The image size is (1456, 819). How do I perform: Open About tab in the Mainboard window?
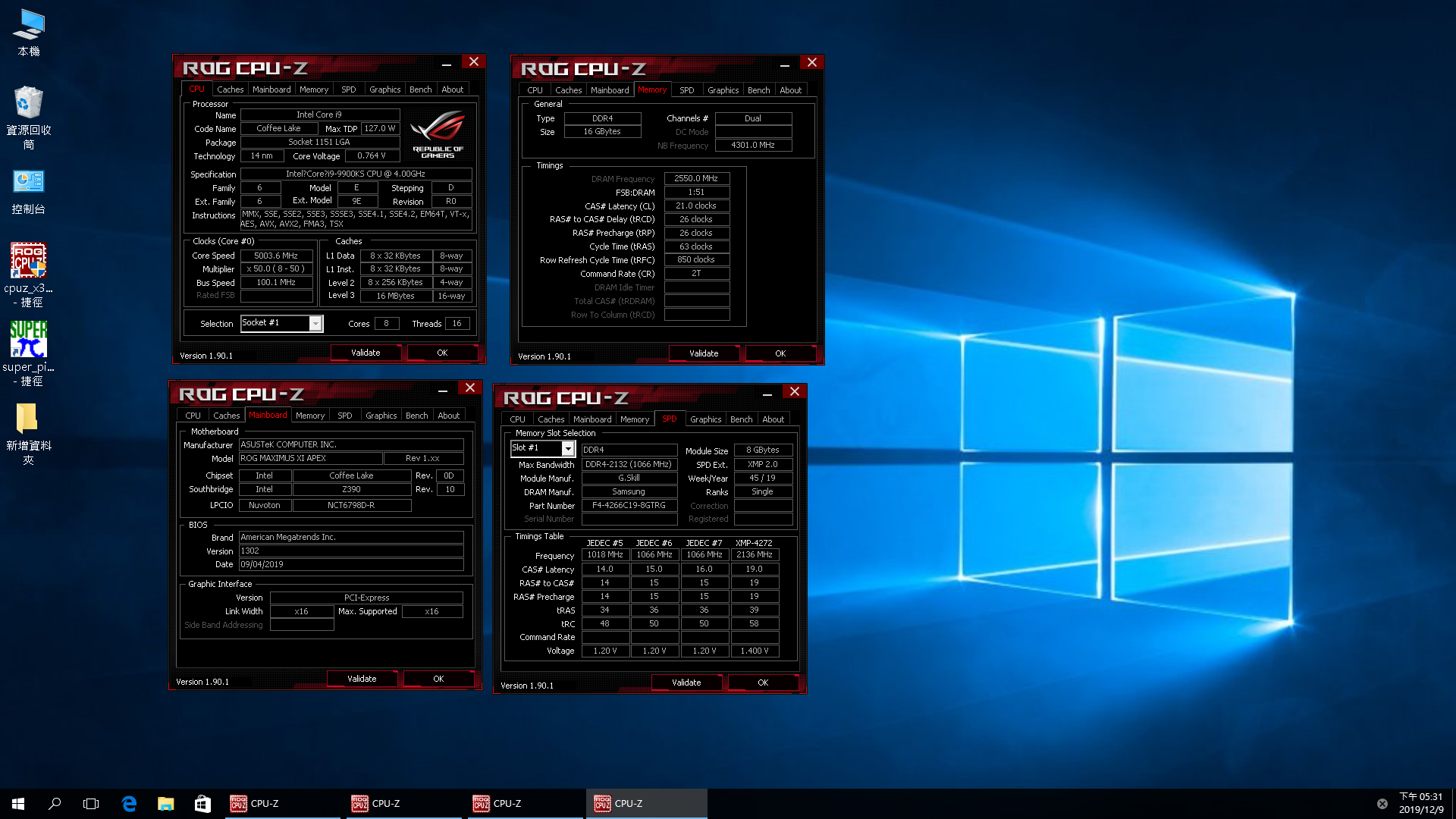point(449,416)
